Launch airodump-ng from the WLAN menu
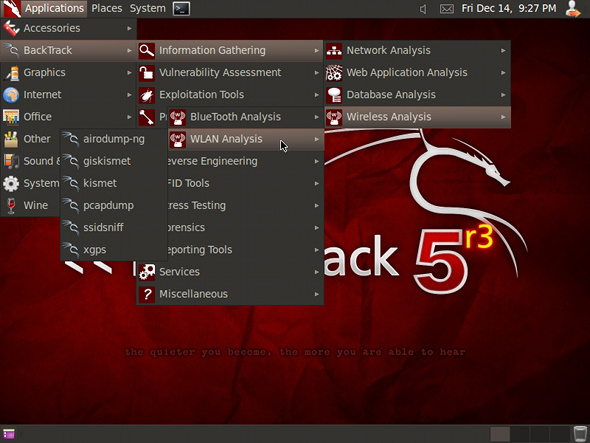The height and width of the screenshot is (443, 590). pyautogui.click(x=114, y=139)
